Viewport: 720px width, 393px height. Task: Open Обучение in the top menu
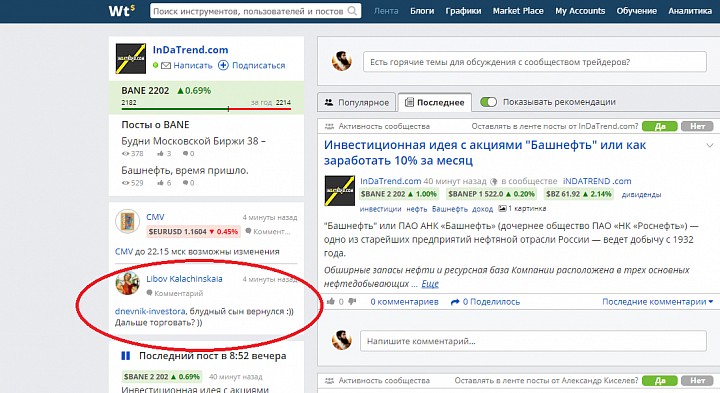point(636,11)
